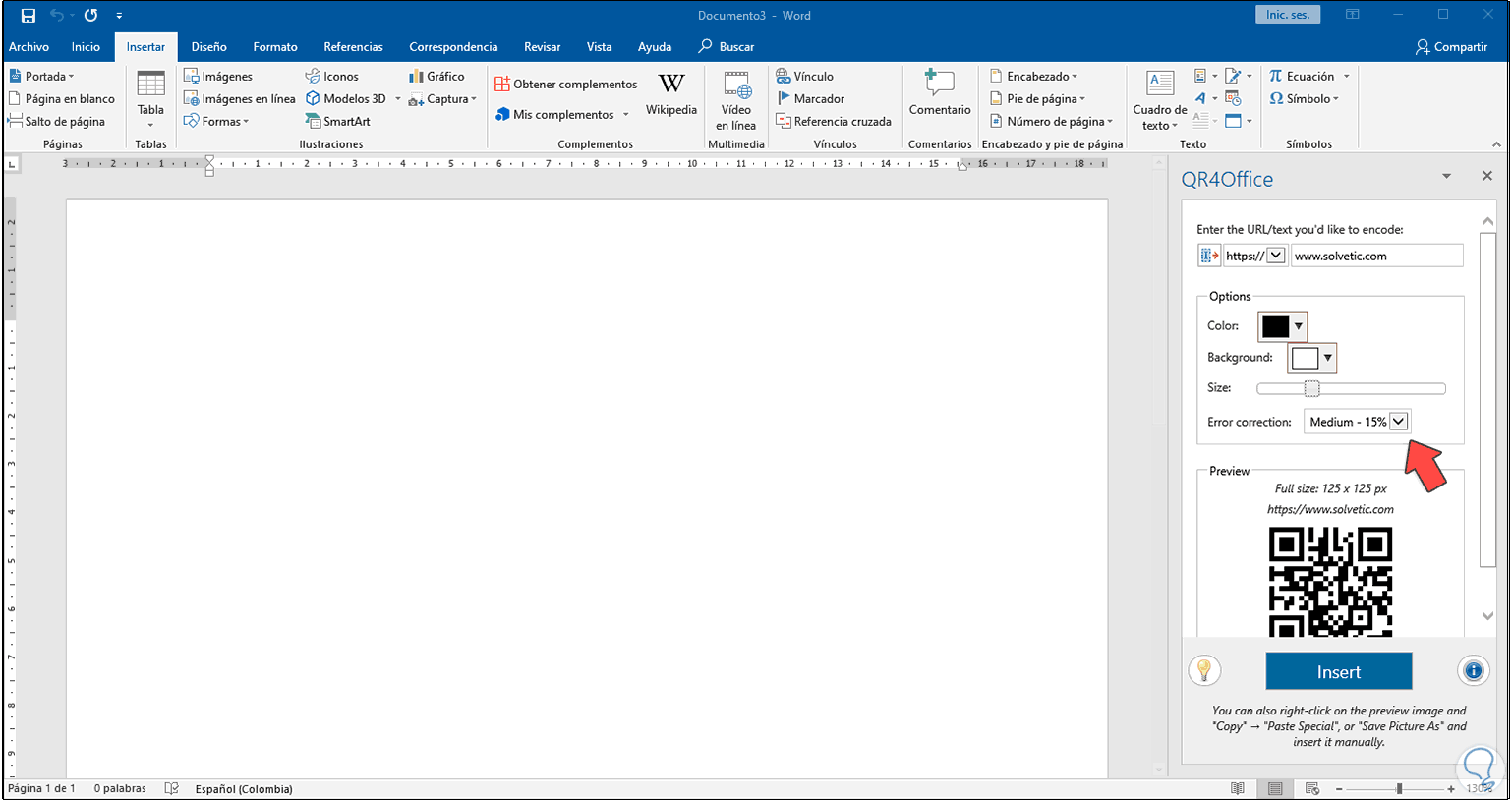Add a Marcador bookmark
The image size is (1512, 800).
click(x=810, y=98)
